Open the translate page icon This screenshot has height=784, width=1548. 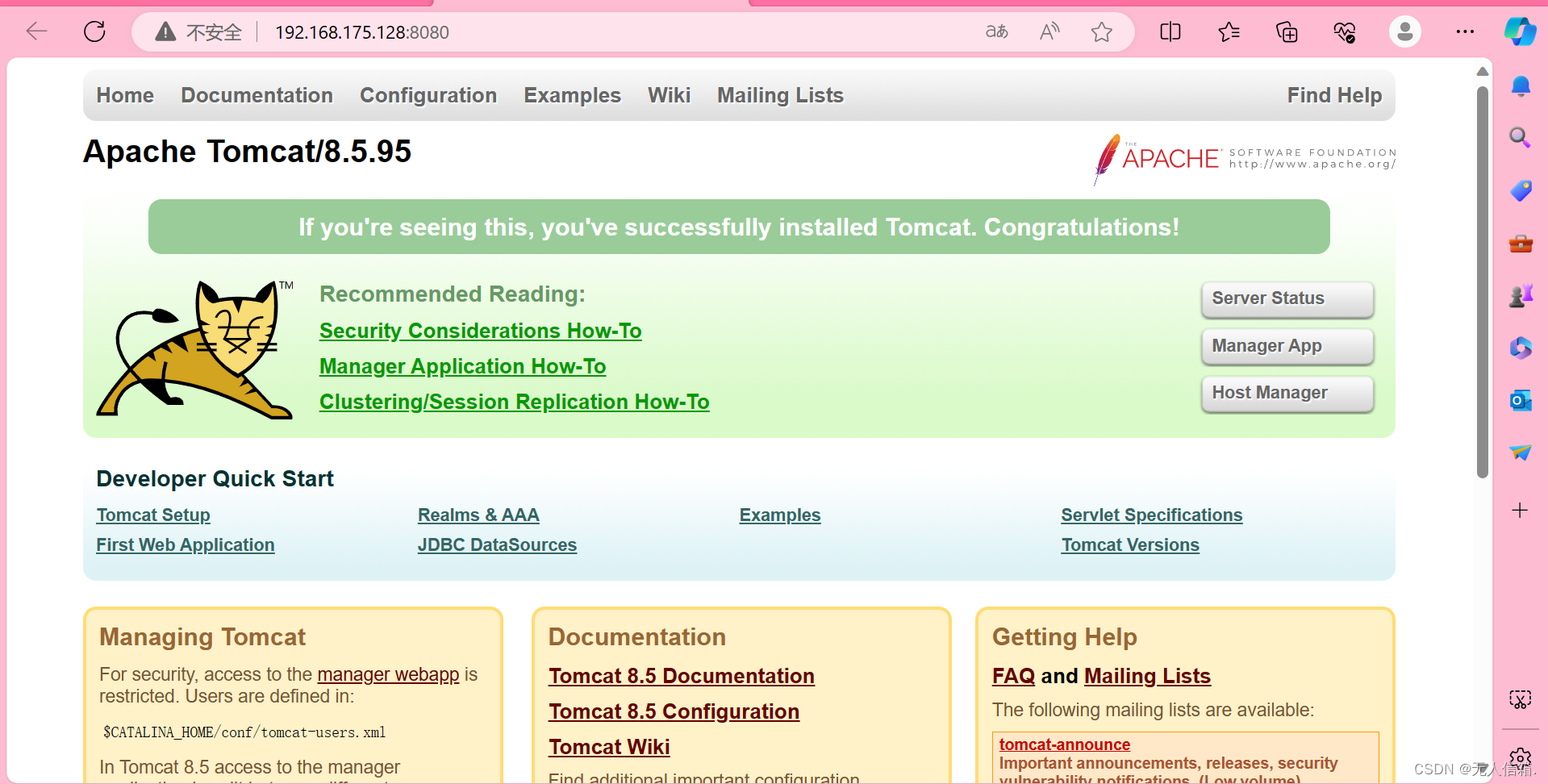pyautogui.click(x=997, y=31)
